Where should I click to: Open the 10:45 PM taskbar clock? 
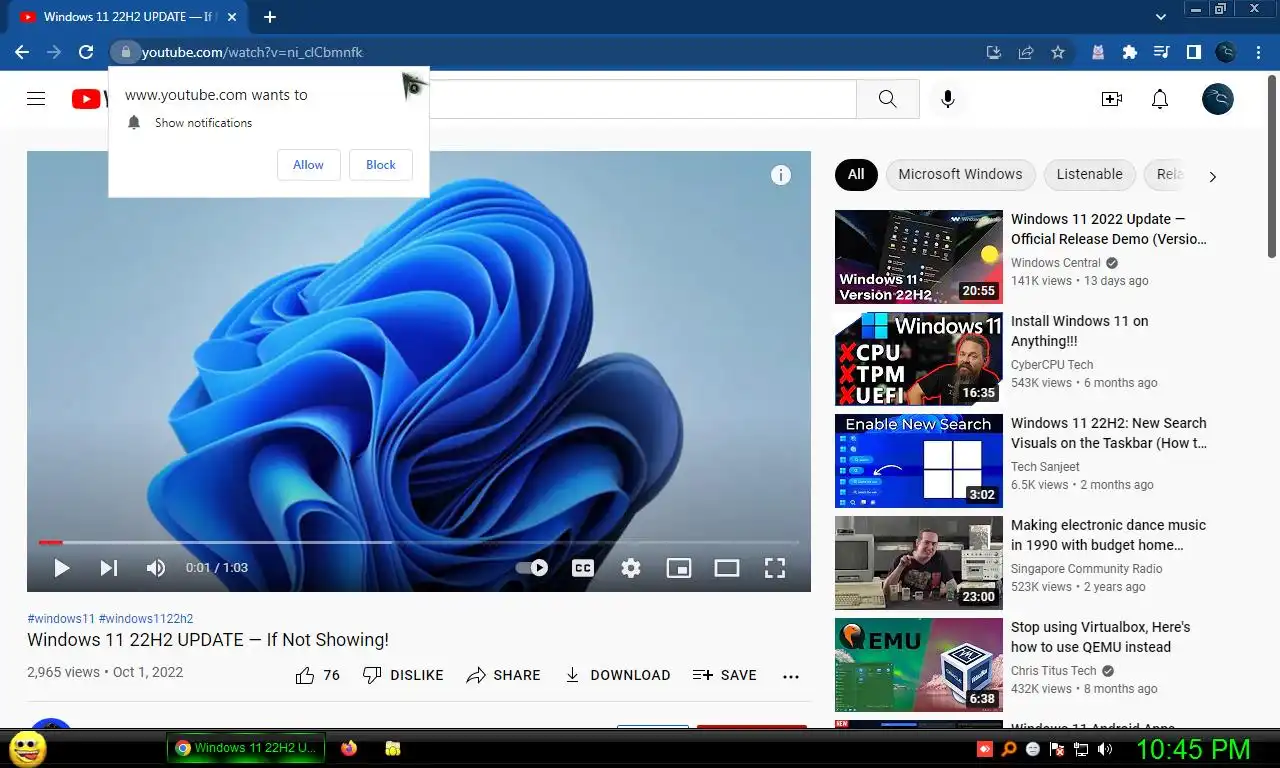[x=1194, y=749]
